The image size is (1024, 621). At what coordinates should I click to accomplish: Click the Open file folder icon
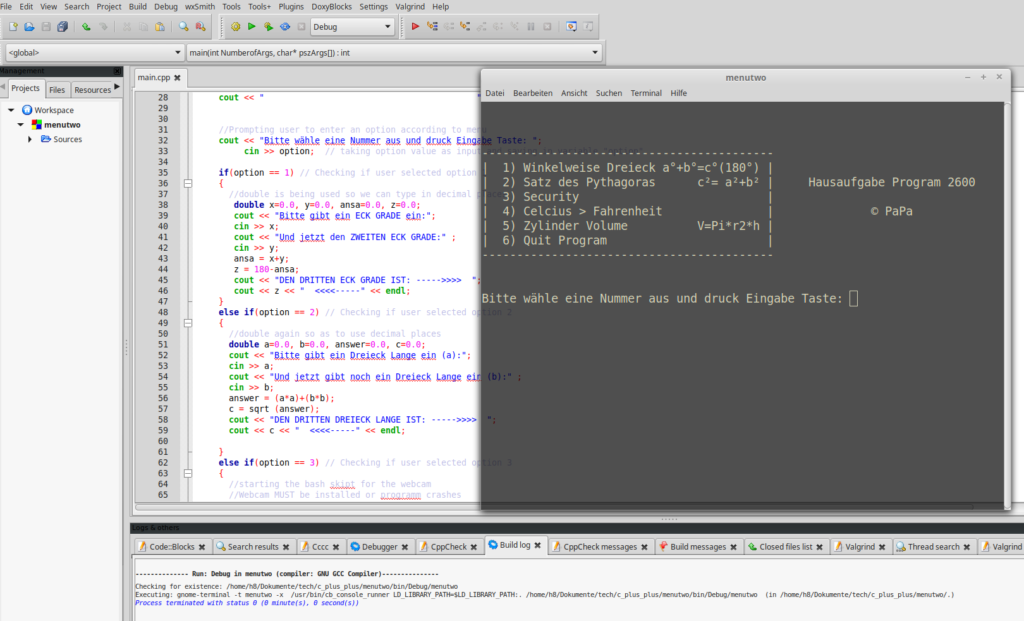pos(30,27)
